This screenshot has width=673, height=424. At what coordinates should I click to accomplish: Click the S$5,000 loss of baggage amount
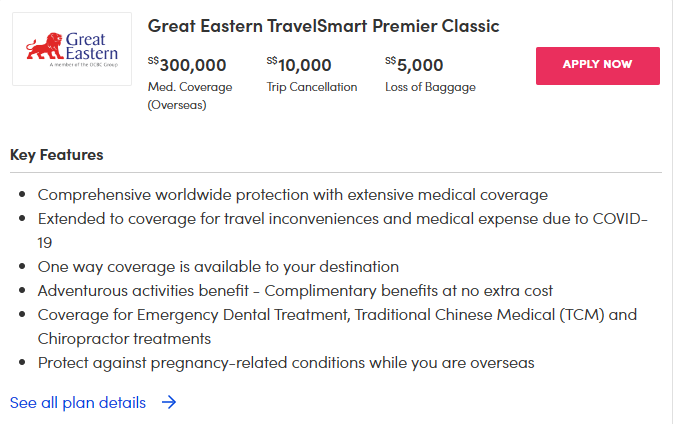tap(414, 65)
